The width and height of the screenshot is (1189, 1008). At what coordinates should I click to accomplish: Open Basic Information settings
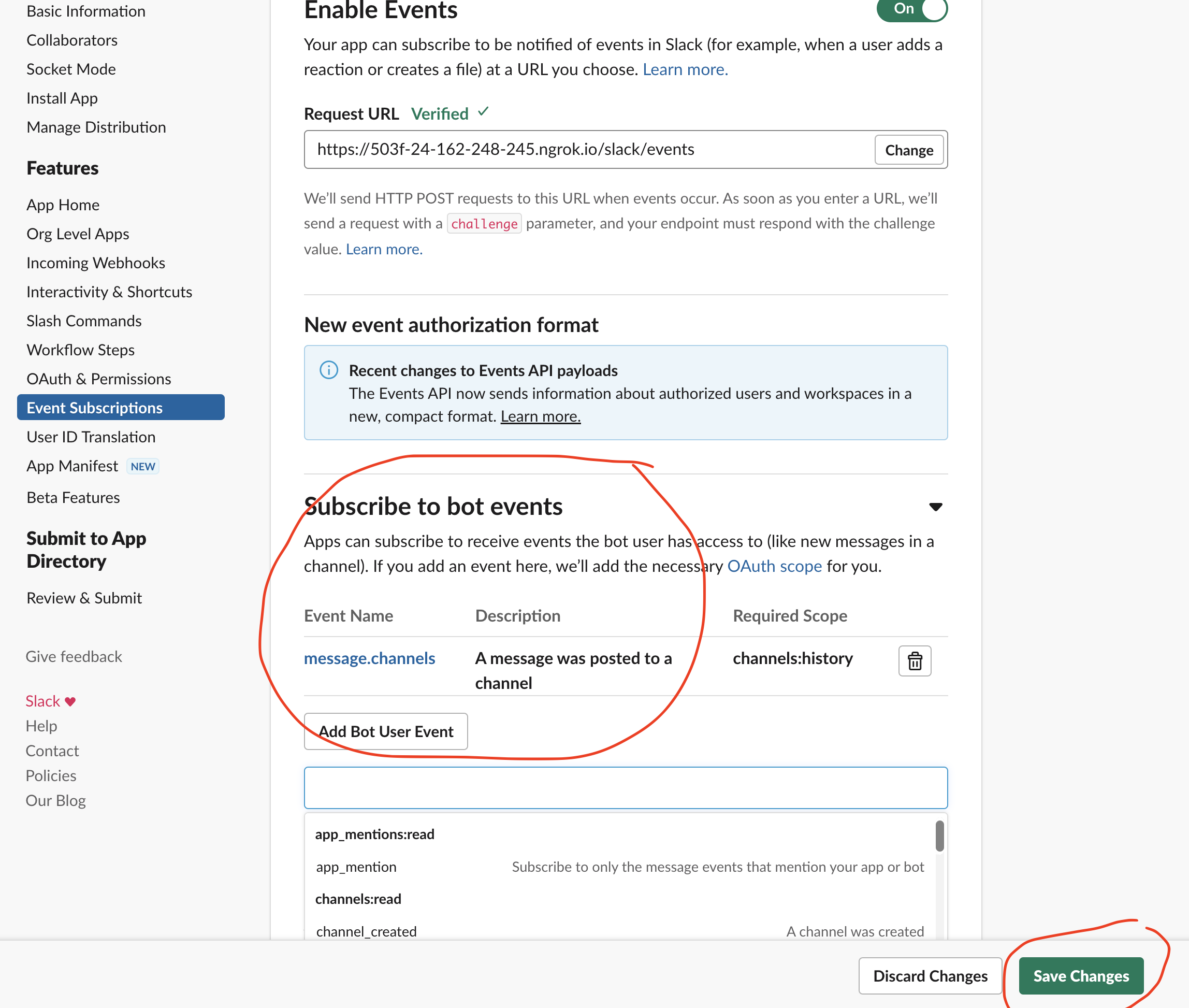[x=85, y=11]
